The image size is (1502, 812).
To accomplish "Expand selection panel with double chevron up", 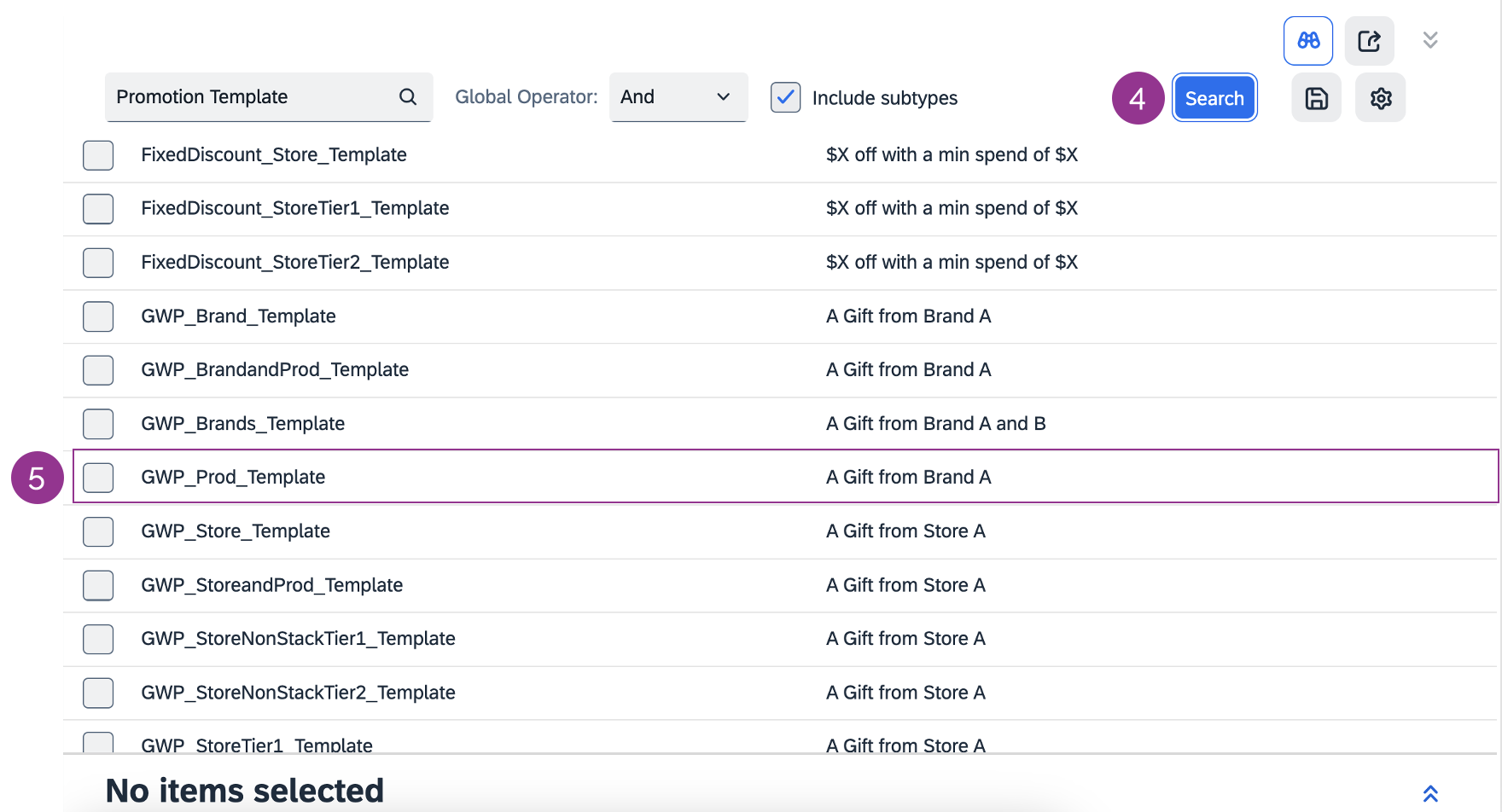I will 1430,793.
